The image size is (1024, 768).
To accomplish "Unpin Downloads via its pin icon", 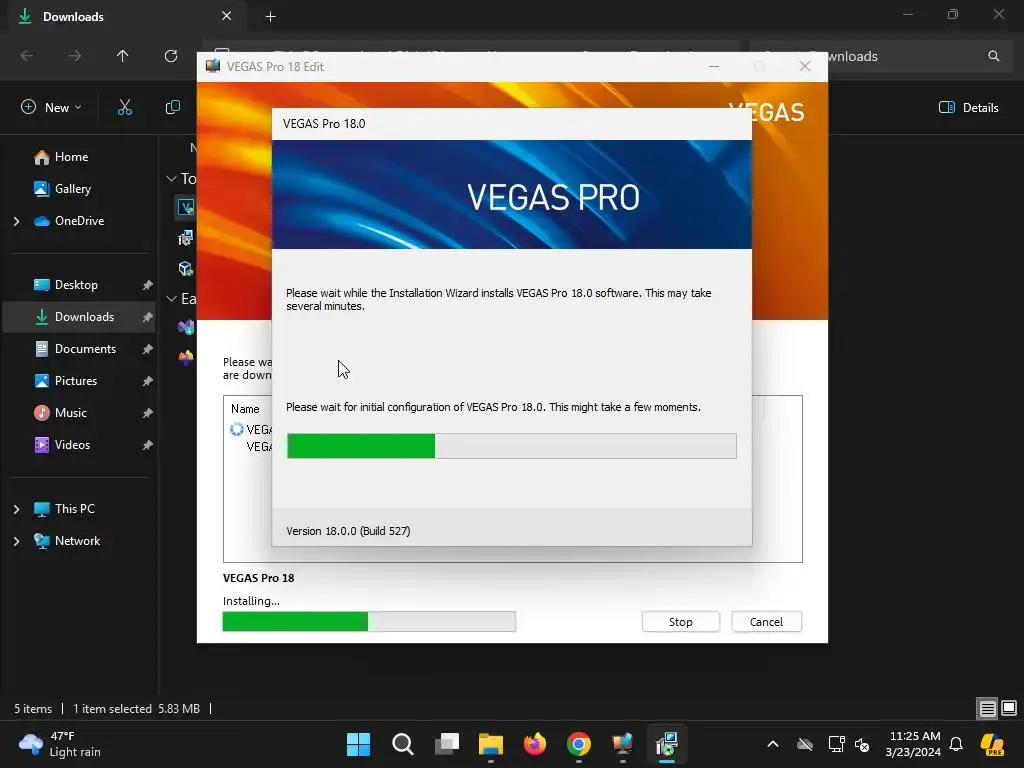I will click(x=148, y=317).
